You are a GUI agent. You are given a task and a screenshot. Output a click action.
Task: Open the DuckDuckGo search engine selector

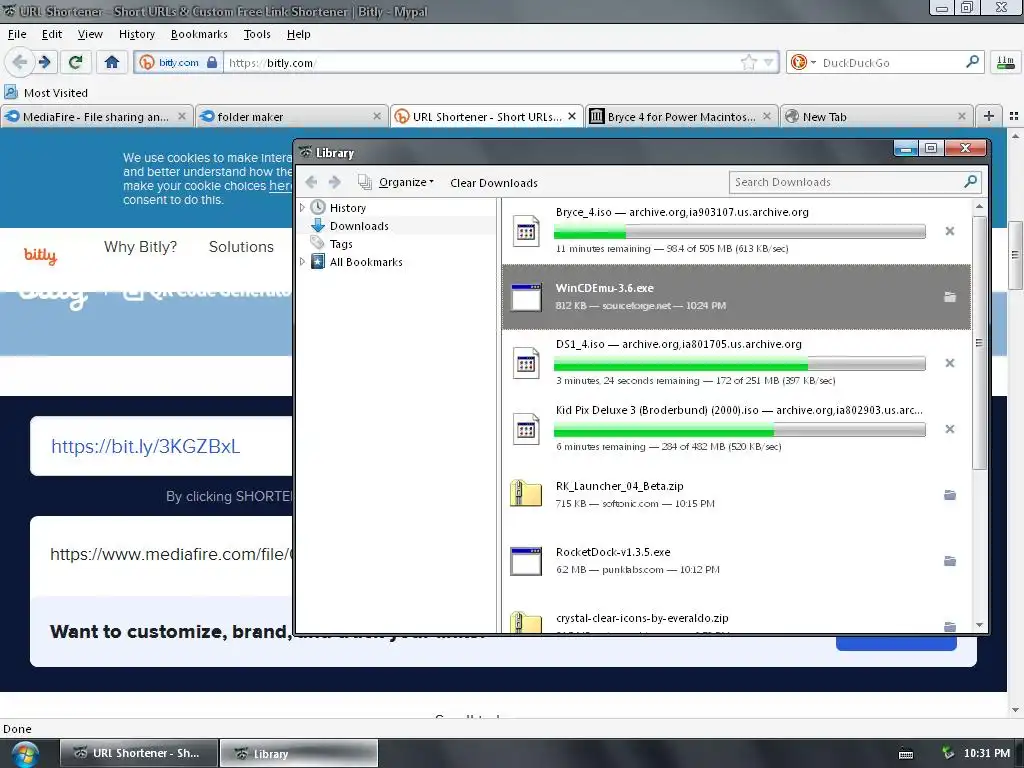pyautogui.click(x=803, y=63)
